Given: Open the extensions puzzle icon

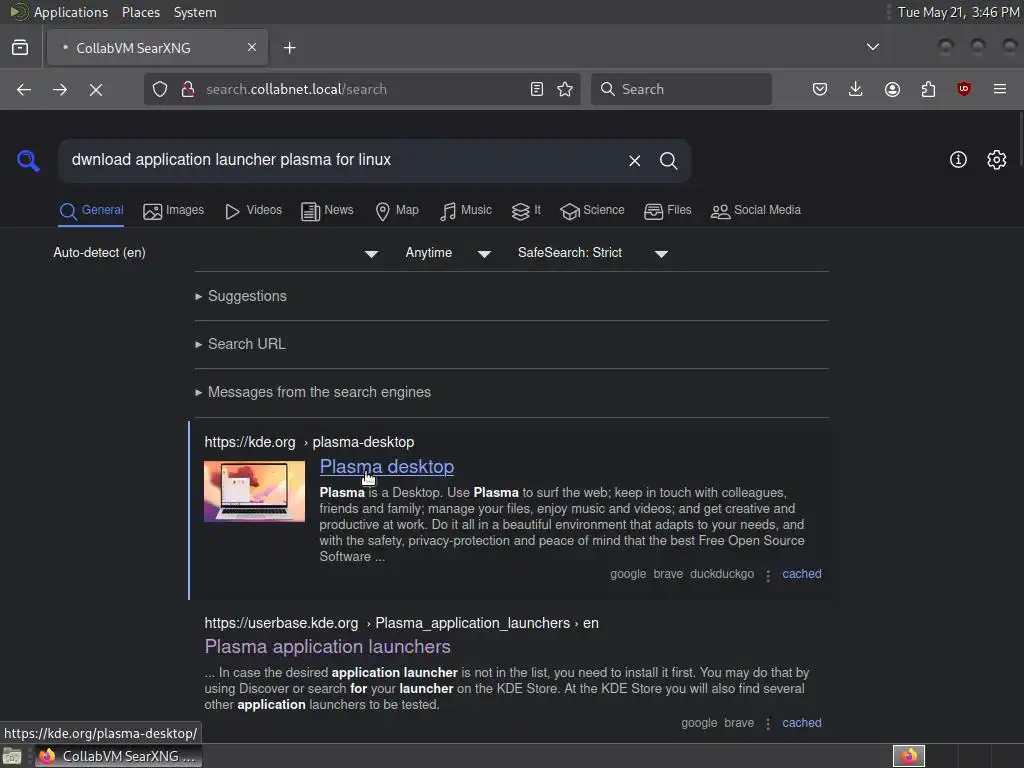Looking at the screenshot, I should (x=928, y=89).
